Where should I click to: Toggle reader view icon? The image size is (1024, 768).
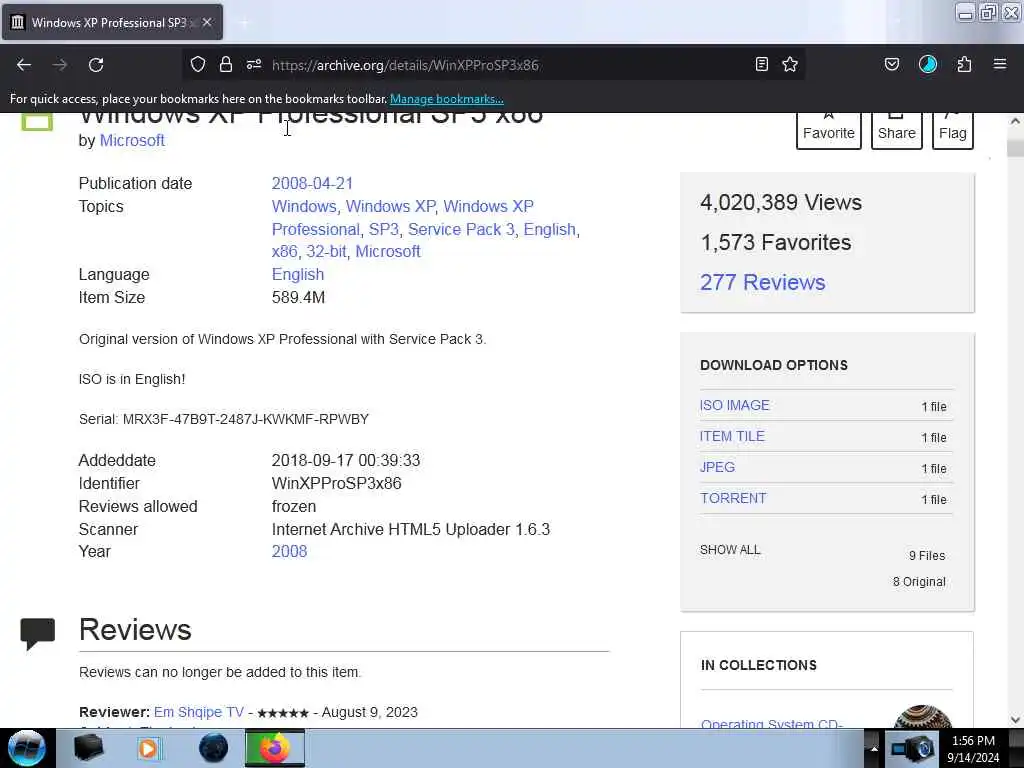coord(761,64)
